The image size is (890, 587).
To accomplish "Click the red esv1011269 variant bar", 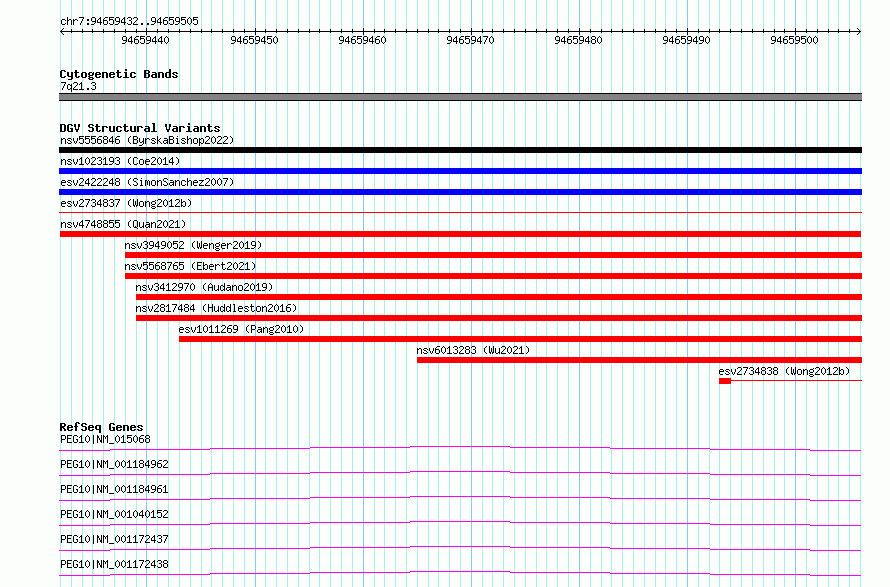I will [x=520, y=339].
